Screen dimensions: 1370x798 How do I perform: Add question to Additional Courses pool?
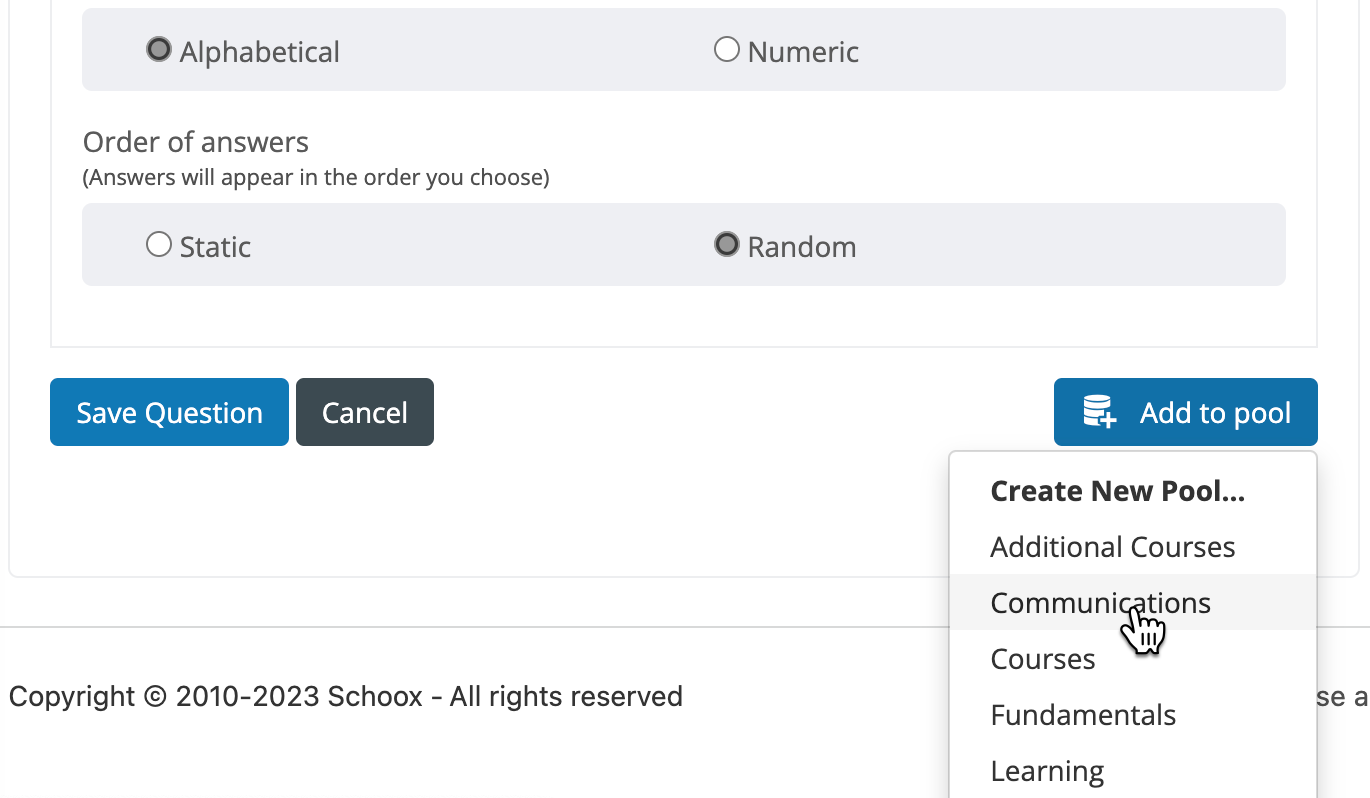(1112, 547)
